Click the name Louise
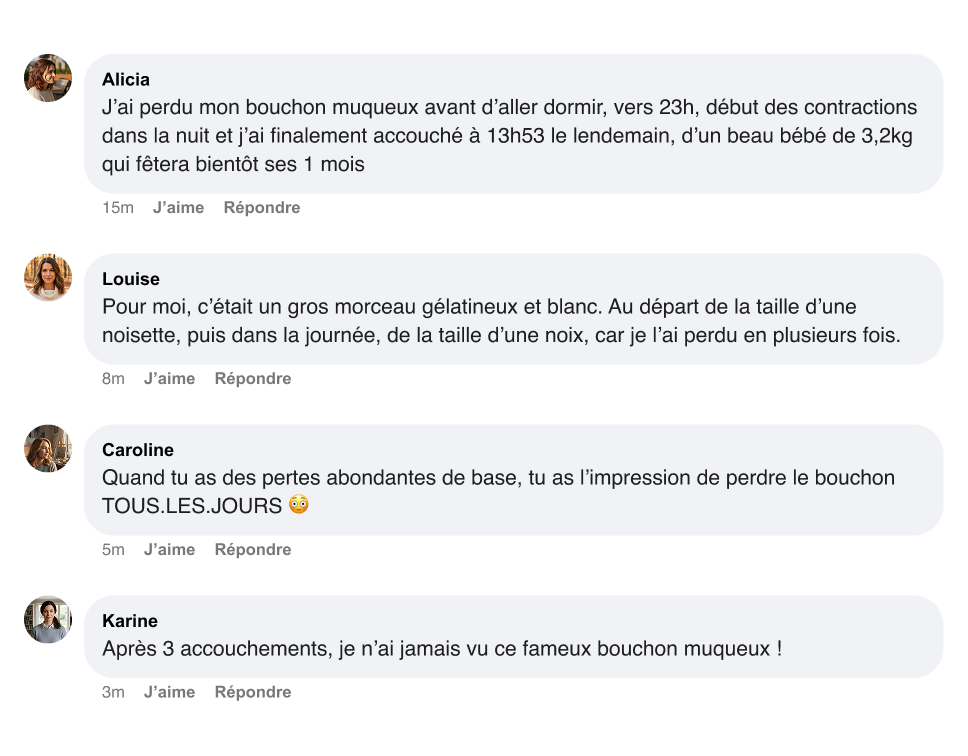This screenshot has height=756, width=968. 130,279
